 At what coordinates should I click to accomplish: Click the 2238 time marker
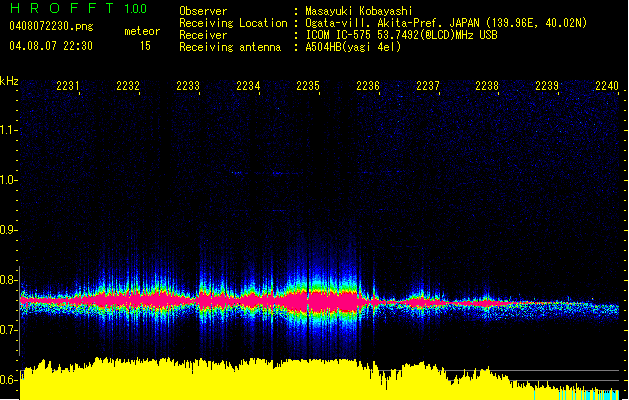[x=487, y=86]
